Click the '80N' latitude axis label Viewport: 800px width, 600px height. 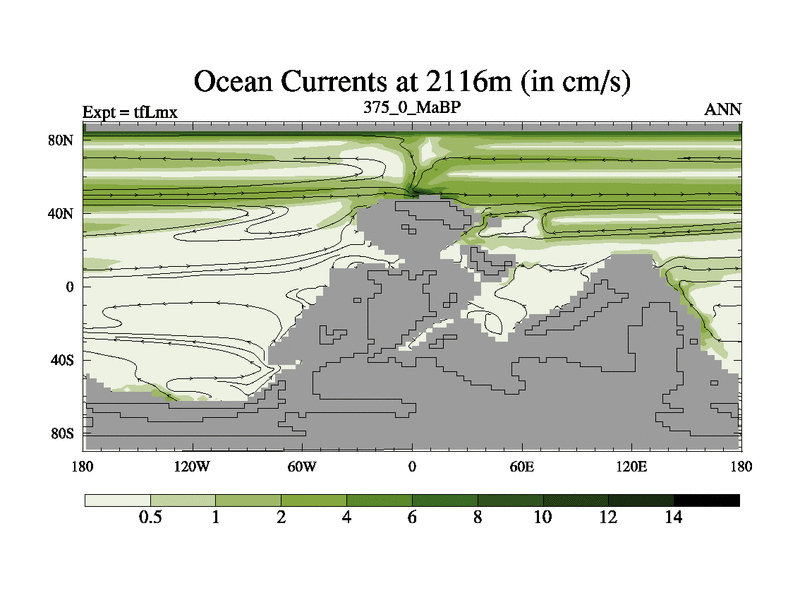click(62, 140)
